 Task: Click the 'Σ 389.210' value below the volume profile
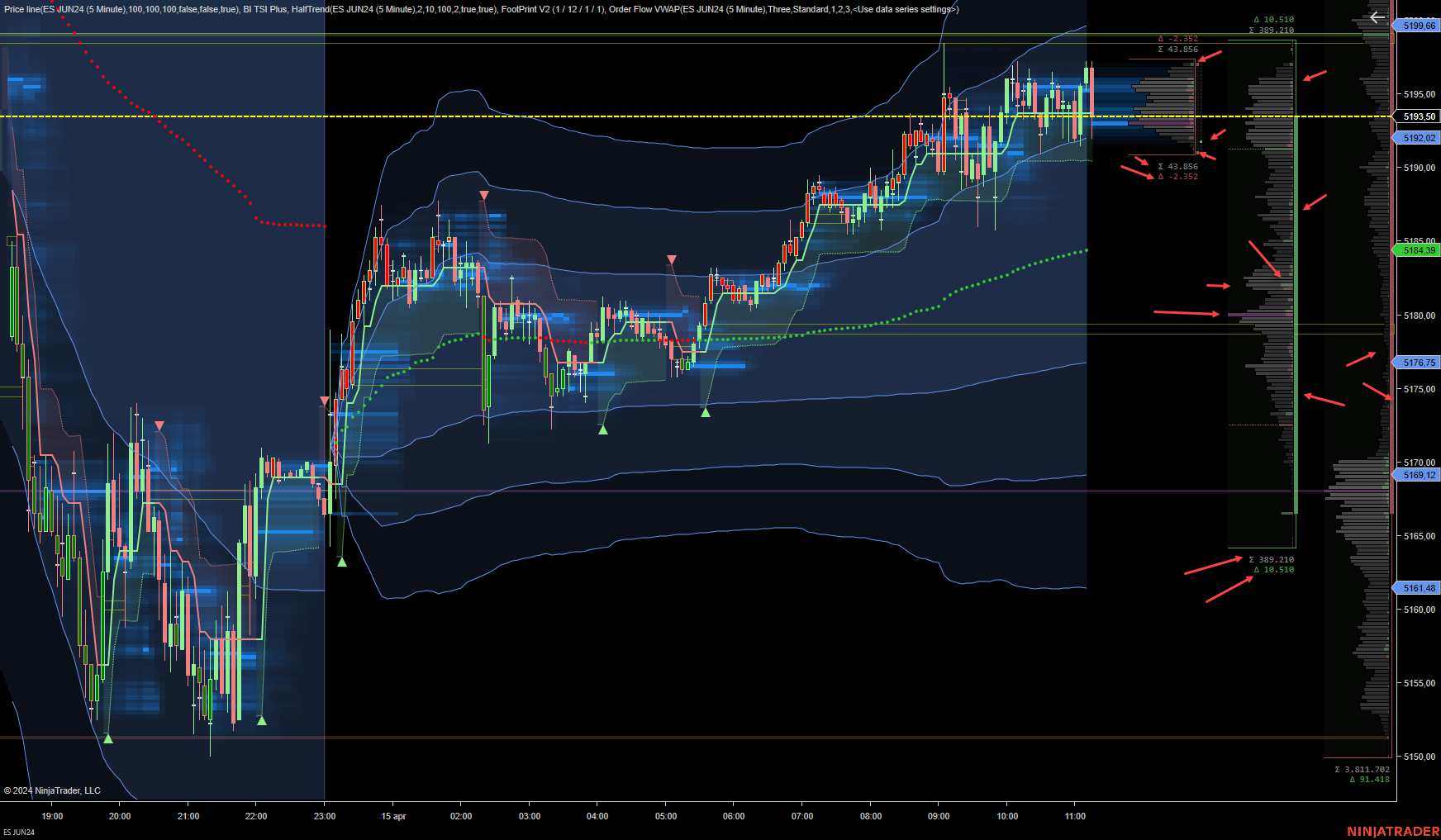[x=1271, y=559]
